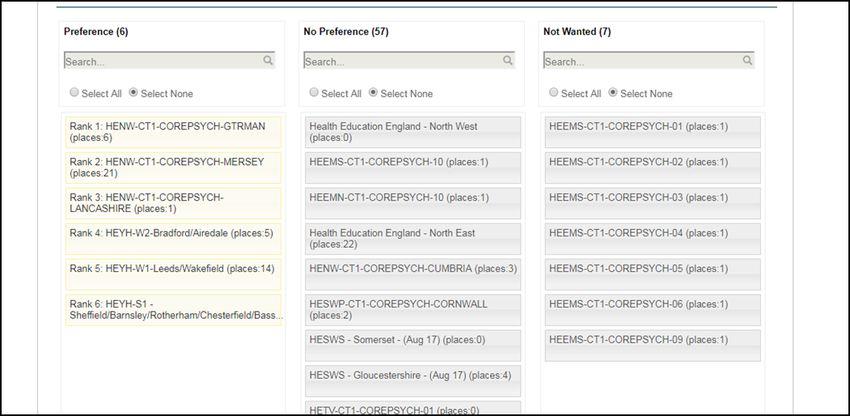The height and width of the screenshot is (416, 850).
Task: Focus the Preference search field
Action: pos(169,61)
